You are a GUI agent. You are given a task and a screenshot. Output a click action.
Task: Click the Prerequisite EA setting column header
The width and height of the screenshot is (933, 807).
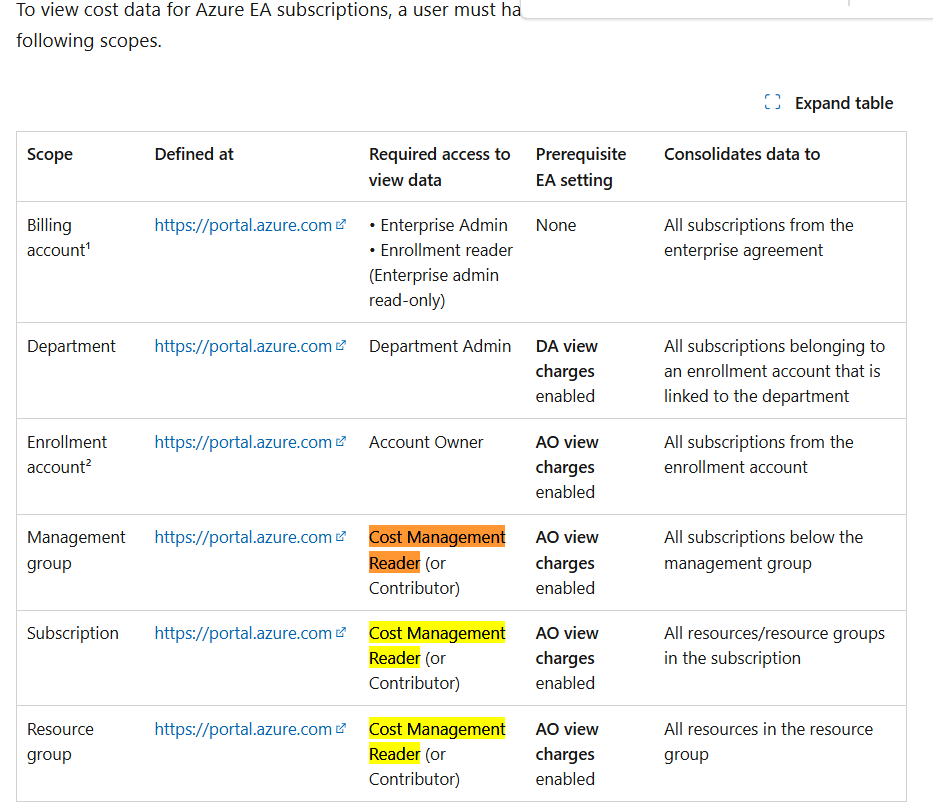[x=581, y=167]
